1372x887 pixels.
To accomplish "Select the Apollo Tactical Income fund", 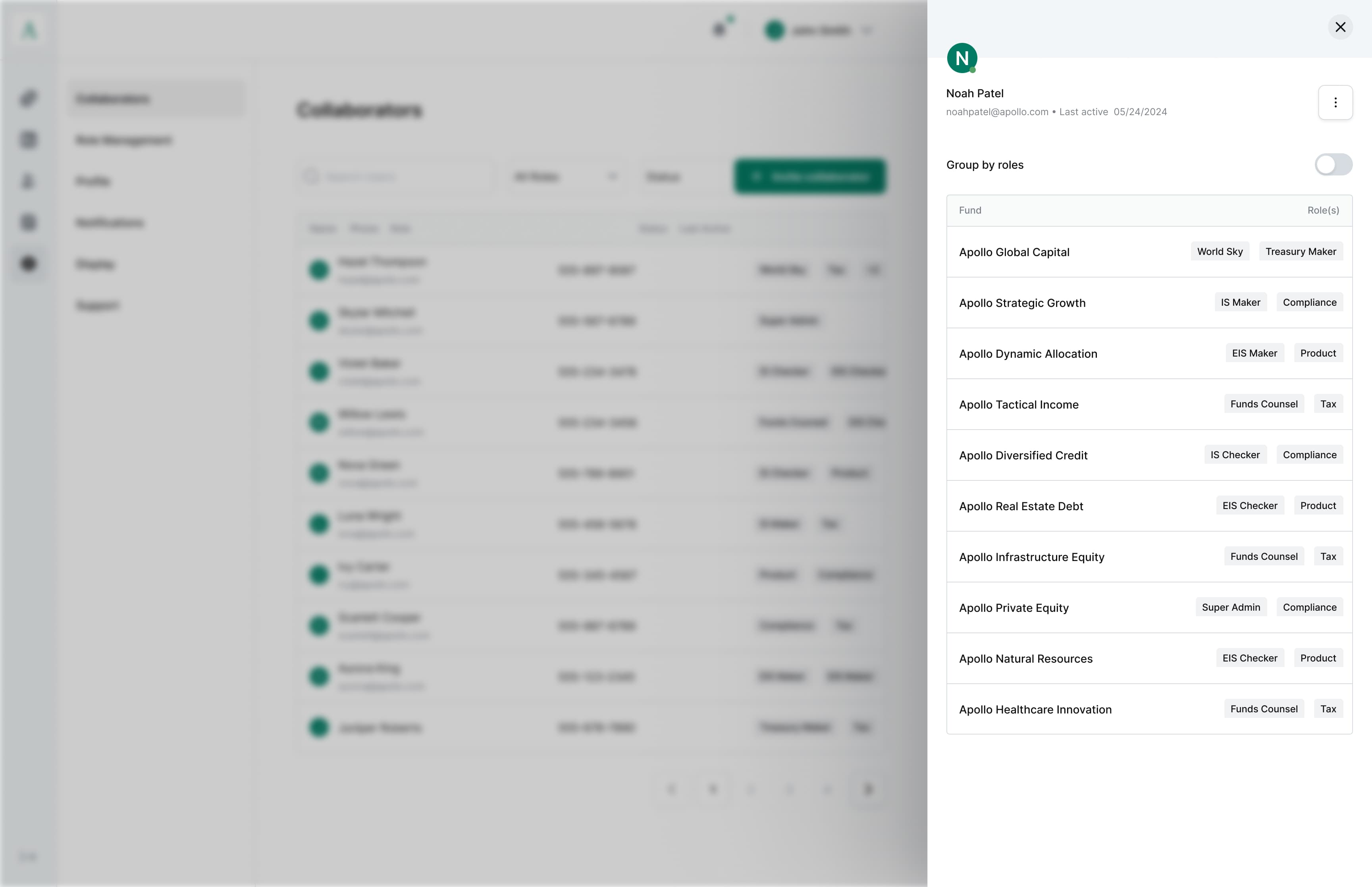I will tap(1149, 404).
